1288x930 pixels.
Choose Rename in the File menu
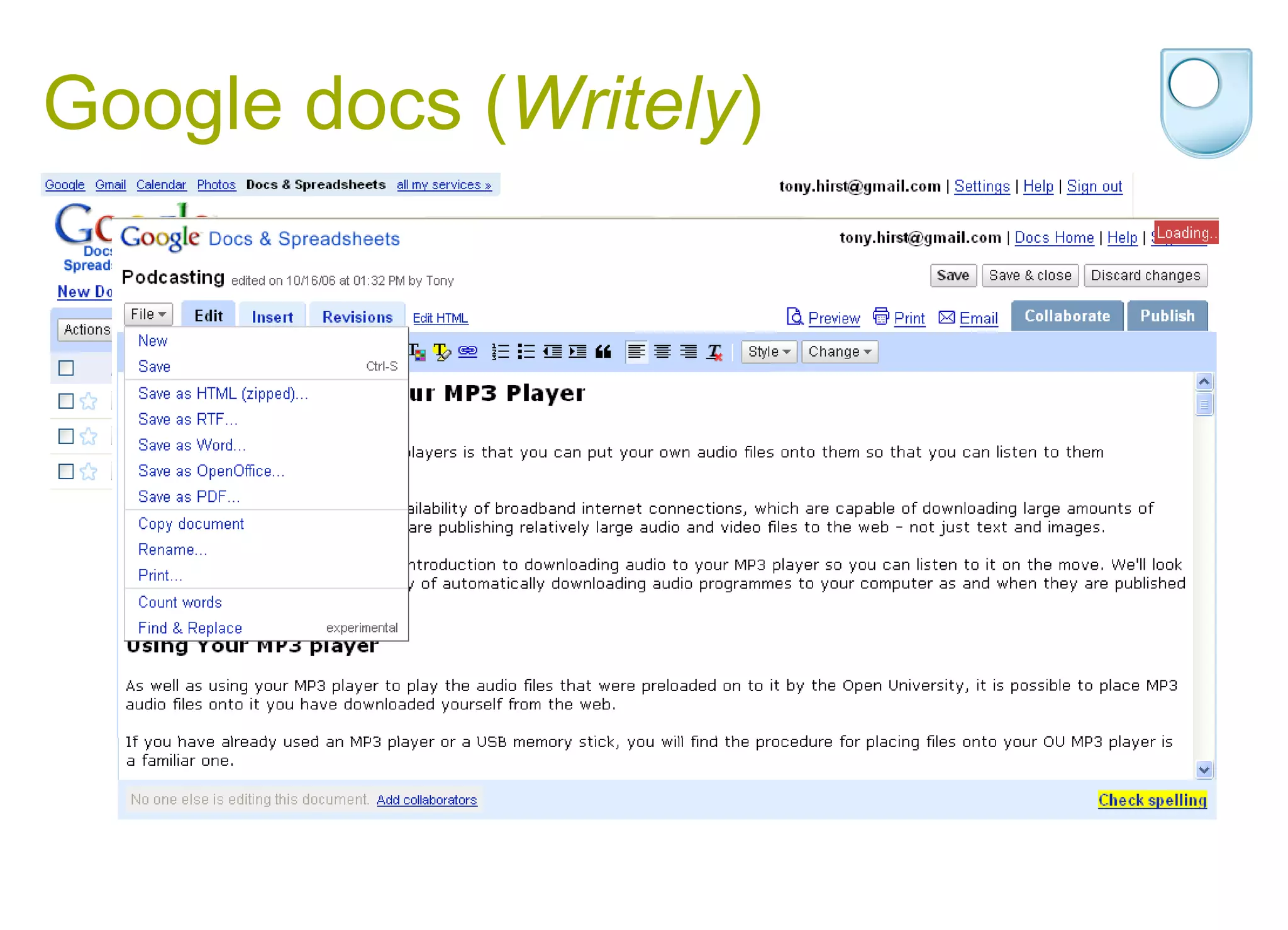click(x=267, y=550)
